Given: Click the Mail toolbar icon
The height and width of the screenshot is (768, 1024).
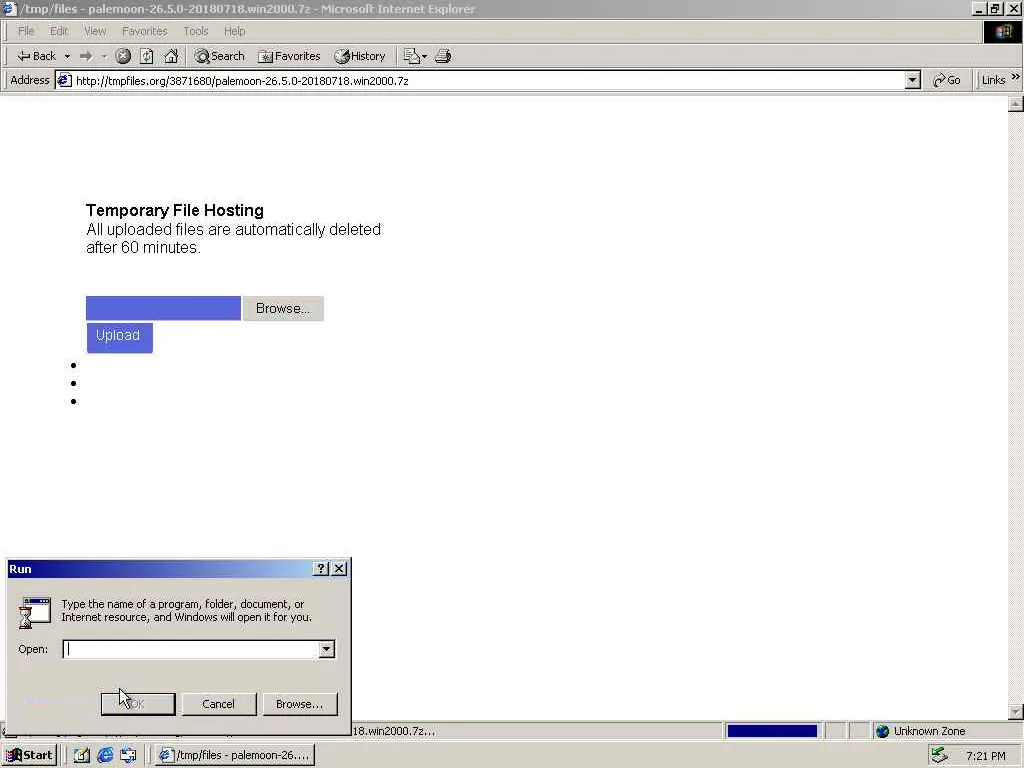Looking at the screenshot, I should (x=415, y=56).
